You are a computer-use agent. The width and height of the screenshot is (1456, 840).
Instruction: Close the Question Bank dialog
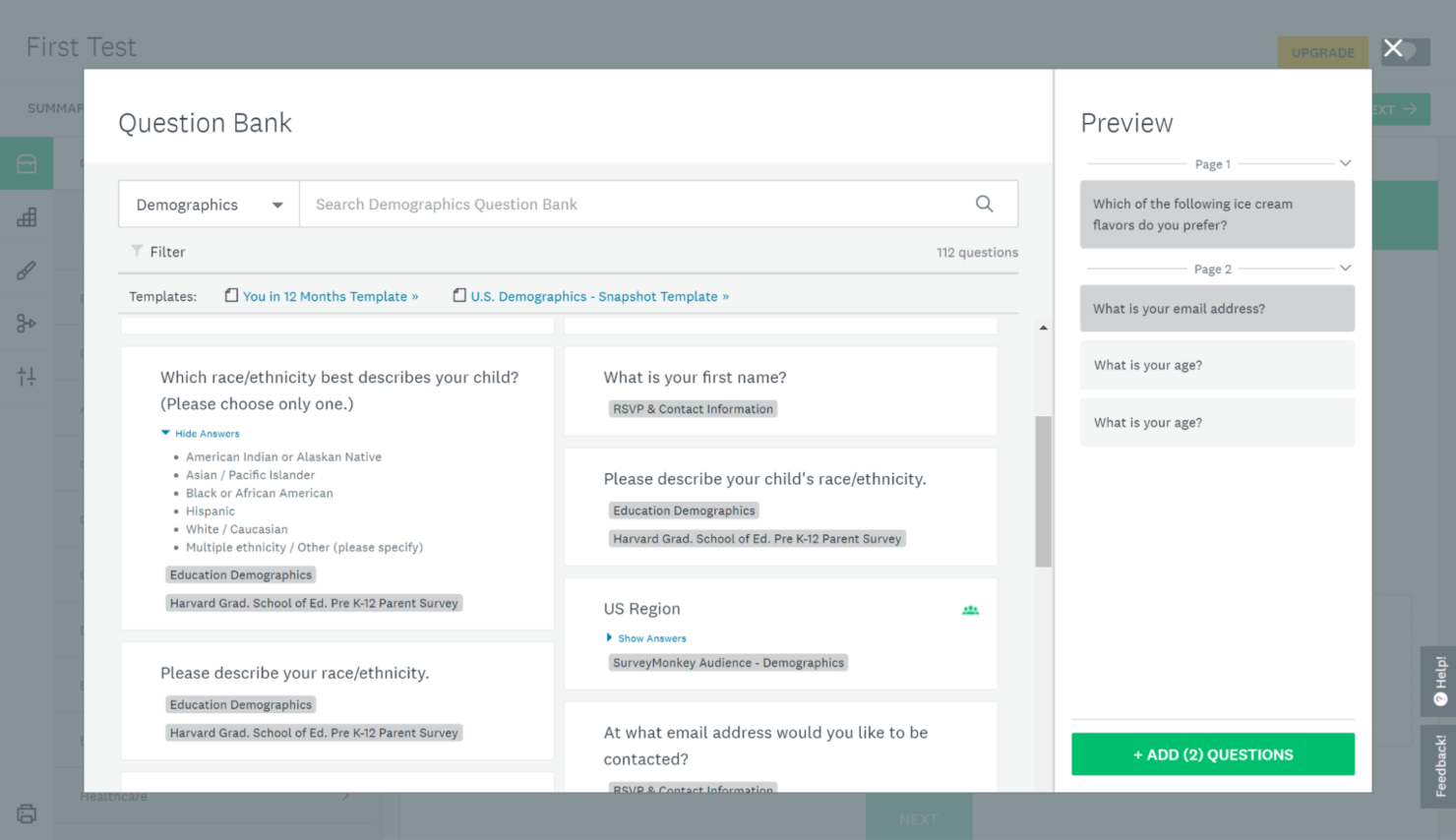(1393, 48)
